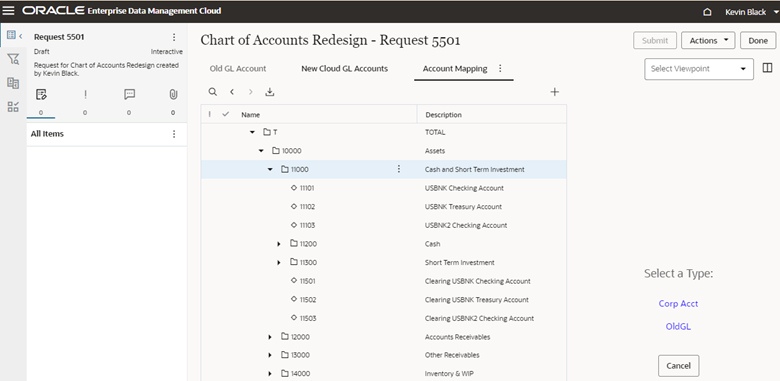Click the Done button

tap(758, 41)
